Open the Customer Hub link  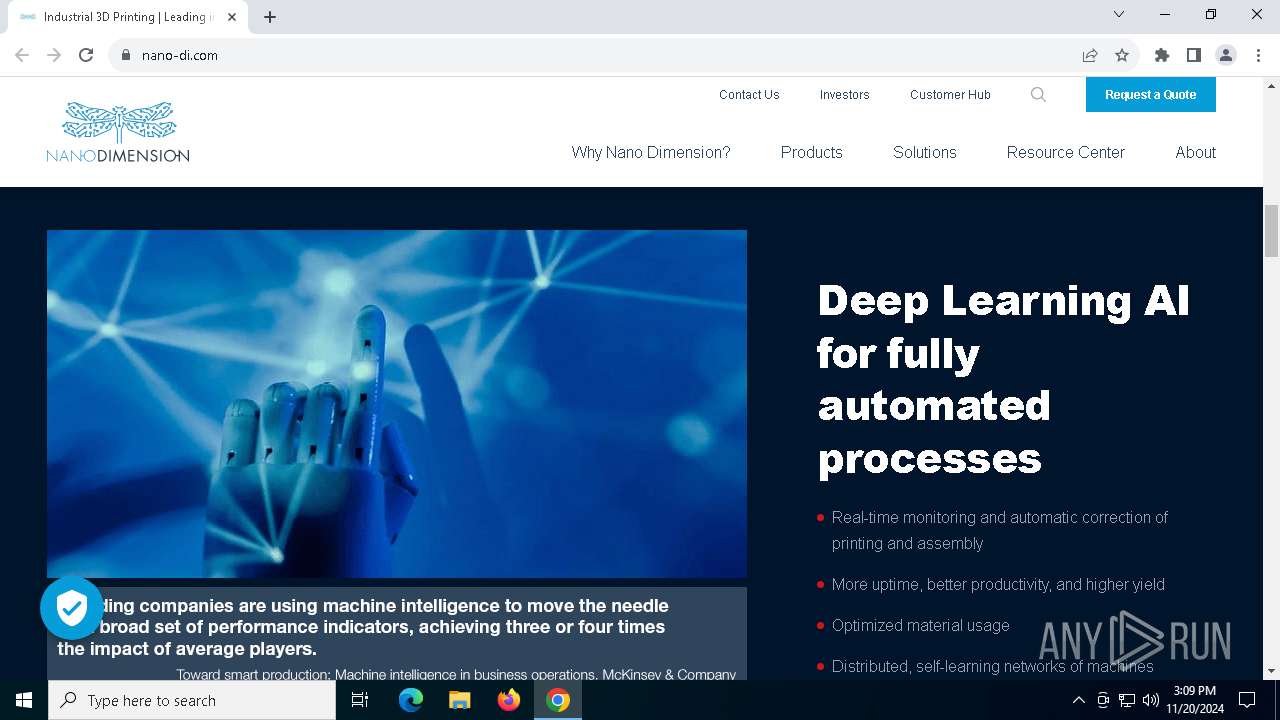pyautogui.click(x=950, y=95)
